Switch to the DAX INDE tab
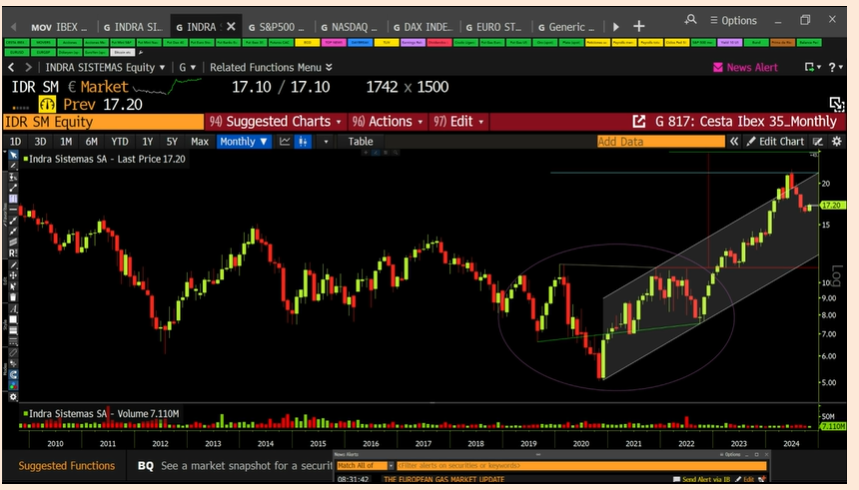 (x=422, y=26)
